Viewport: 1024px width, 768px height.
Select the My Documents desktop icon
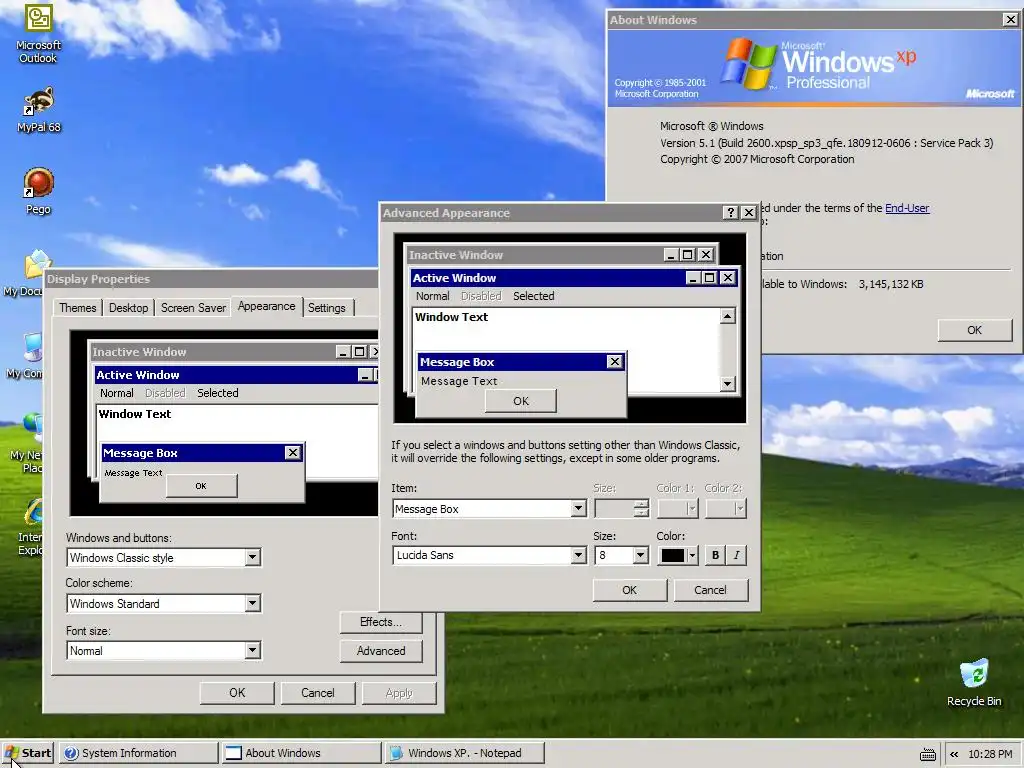pos(25,273)
